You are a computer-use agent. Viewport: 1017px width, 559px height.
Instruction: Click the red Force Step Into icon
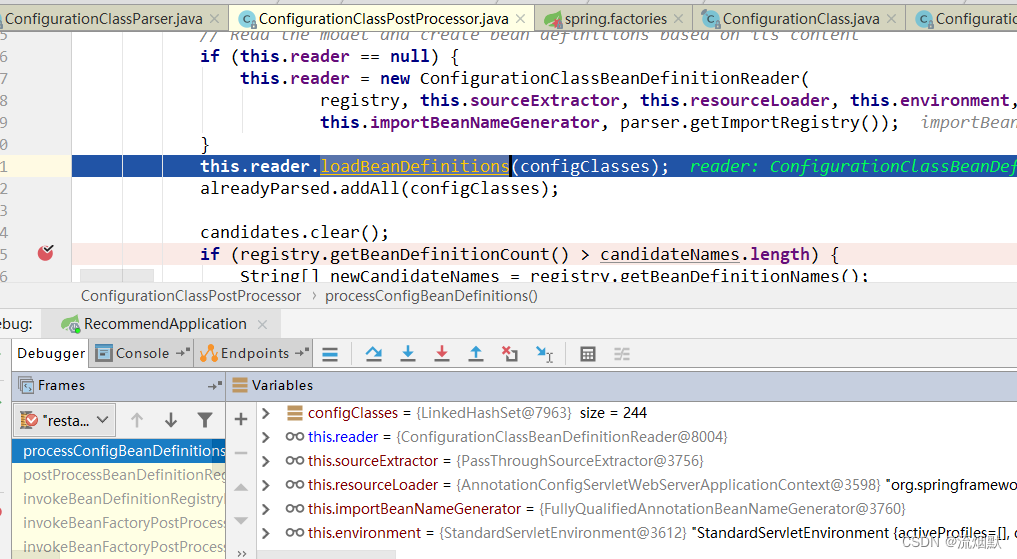pyautogui.click(x=442, y=354)
